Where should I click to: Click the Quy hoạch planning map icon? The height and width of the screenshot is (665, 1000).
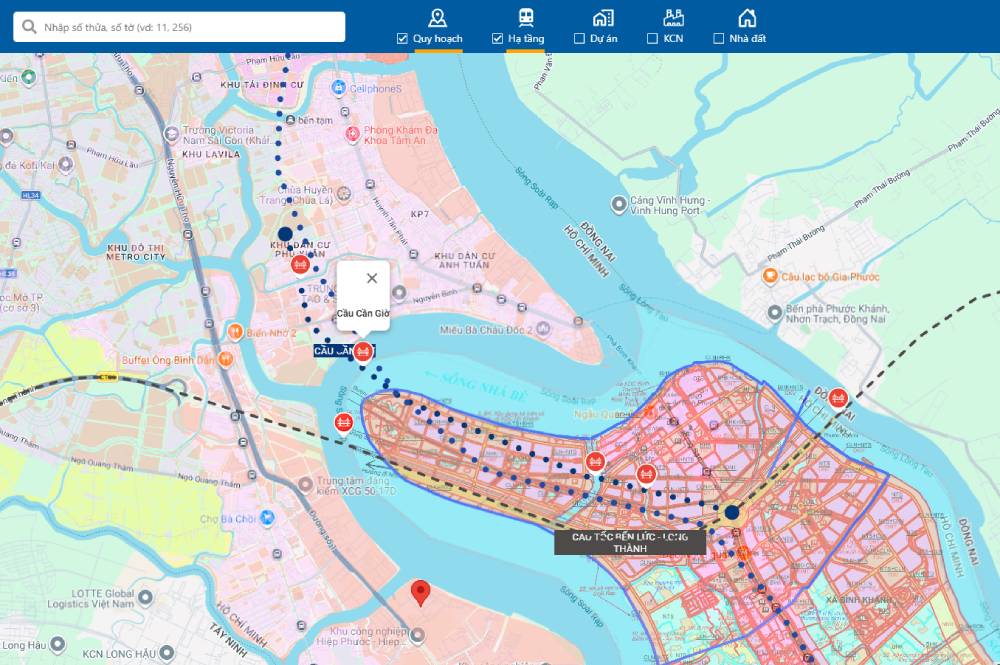[x=437, y=17]
